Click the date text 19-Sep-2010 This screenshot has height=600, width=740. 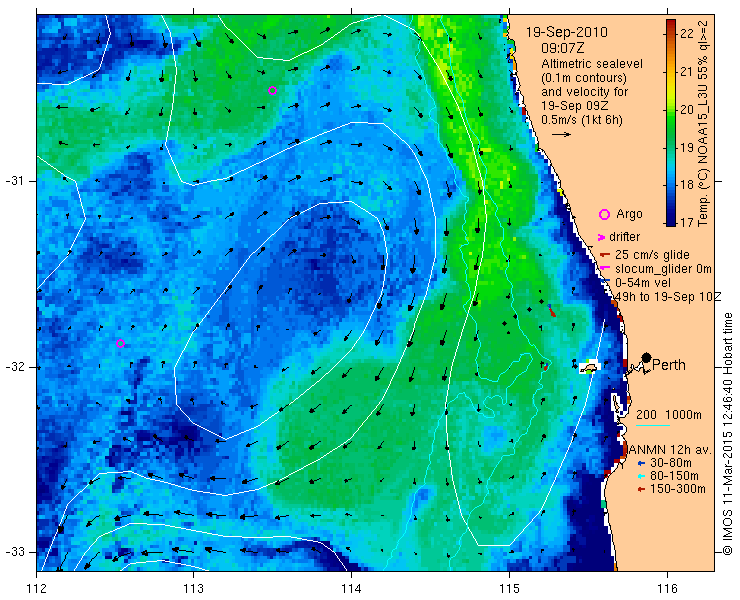click(x=567, y=32)
